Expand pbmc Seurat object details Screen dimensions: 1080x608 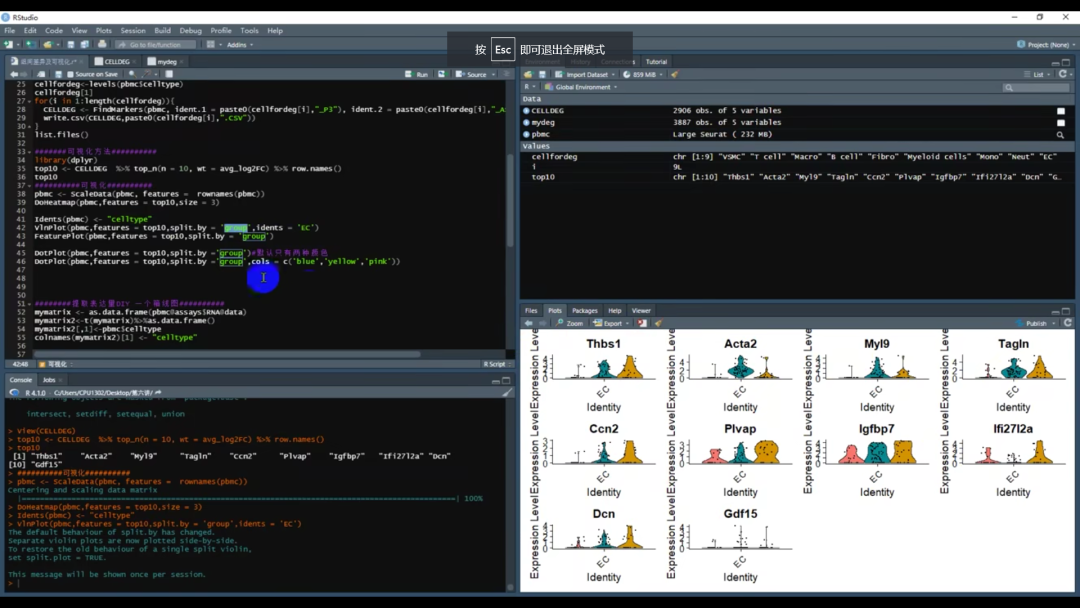(x=526, y=134)
